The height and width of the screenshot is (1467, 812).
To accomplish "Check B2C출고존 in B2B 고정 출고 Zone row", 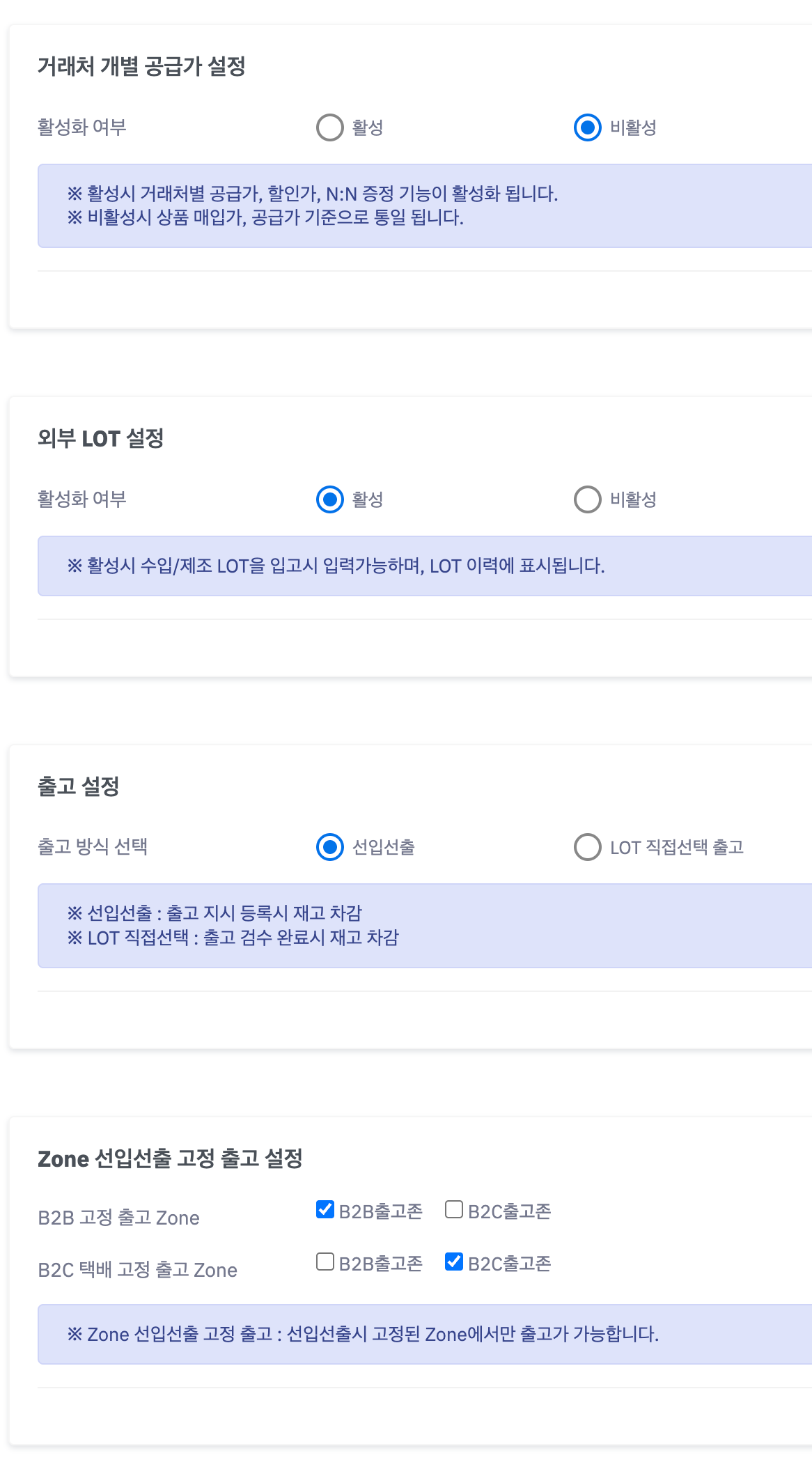I will pyautogui.click(x=454, y=1209).
